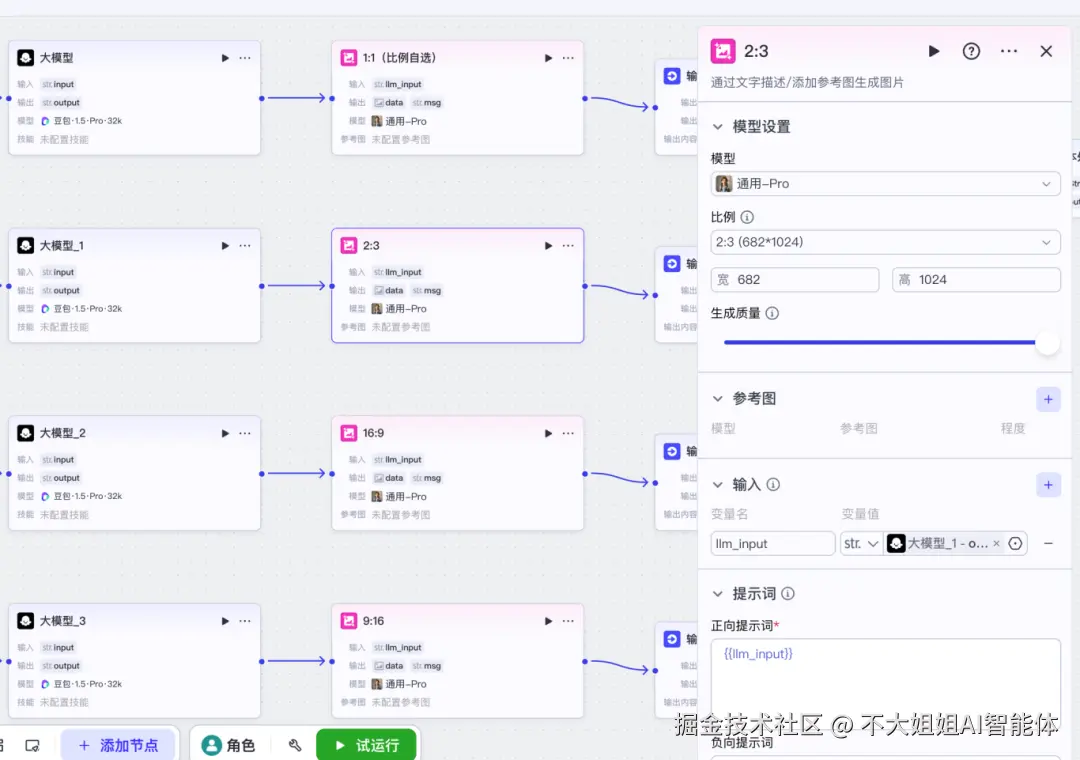Click 未配置技能 in the 大模型 node
This screenshot has width=1080, height=760.
coord(64,139)
